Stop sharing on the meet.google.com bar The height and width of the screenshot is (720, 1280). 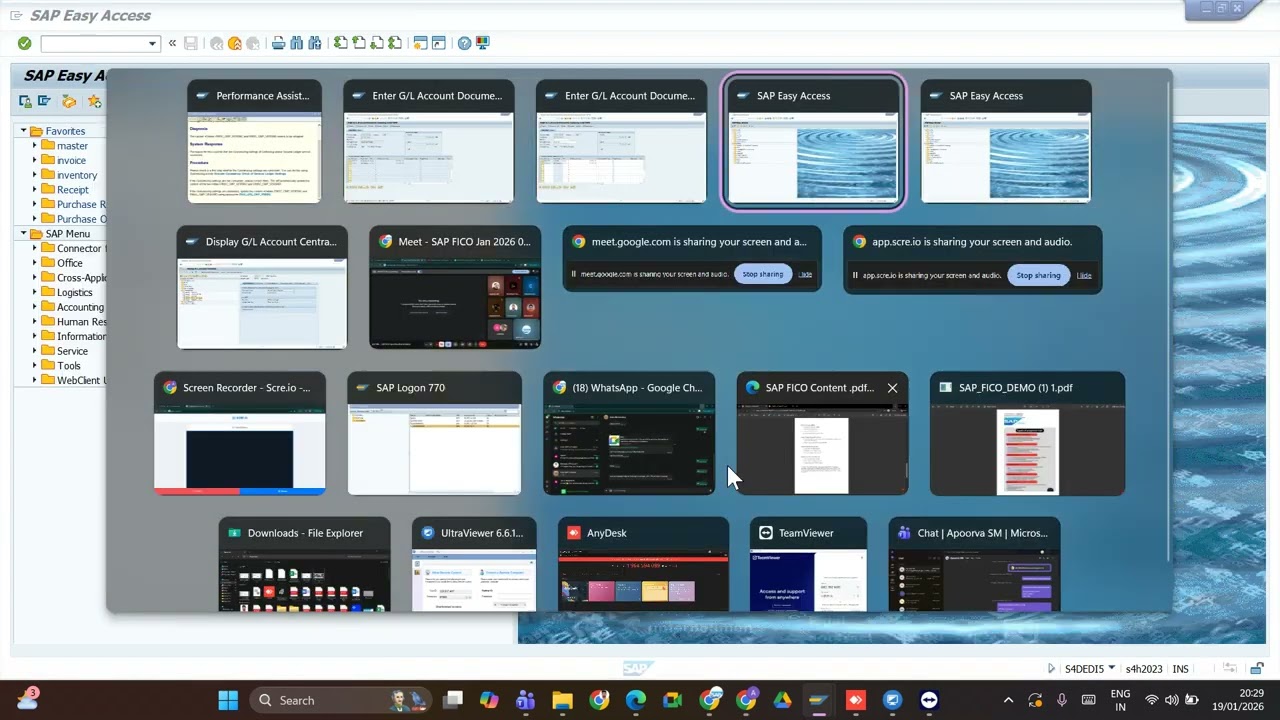click(x=762, y=274)
